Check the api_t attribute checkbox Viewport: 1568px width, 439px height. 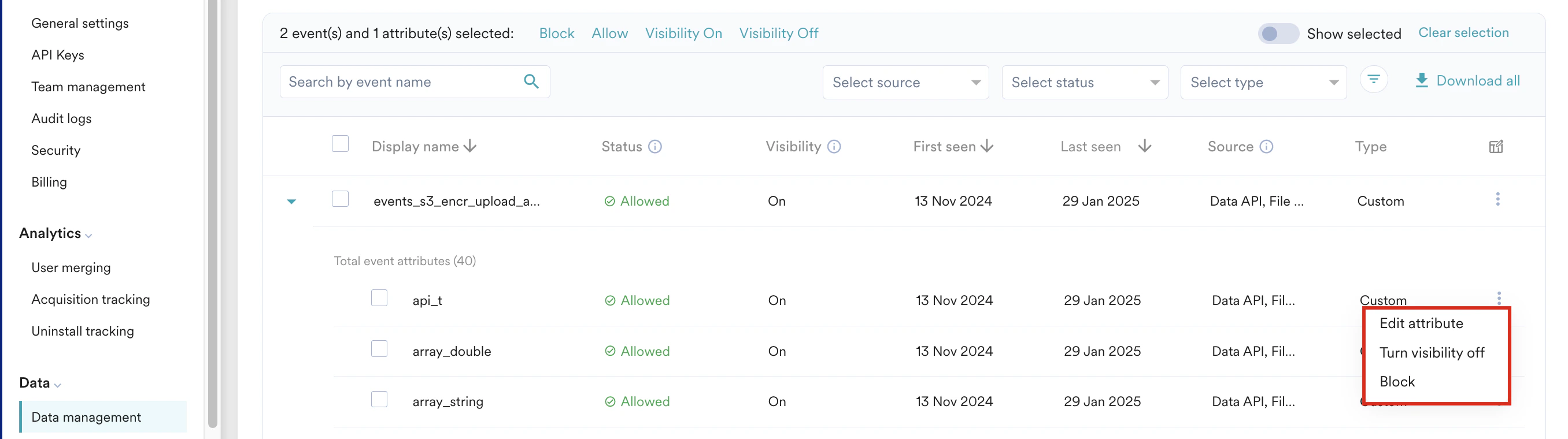click(x=379, y=298)
